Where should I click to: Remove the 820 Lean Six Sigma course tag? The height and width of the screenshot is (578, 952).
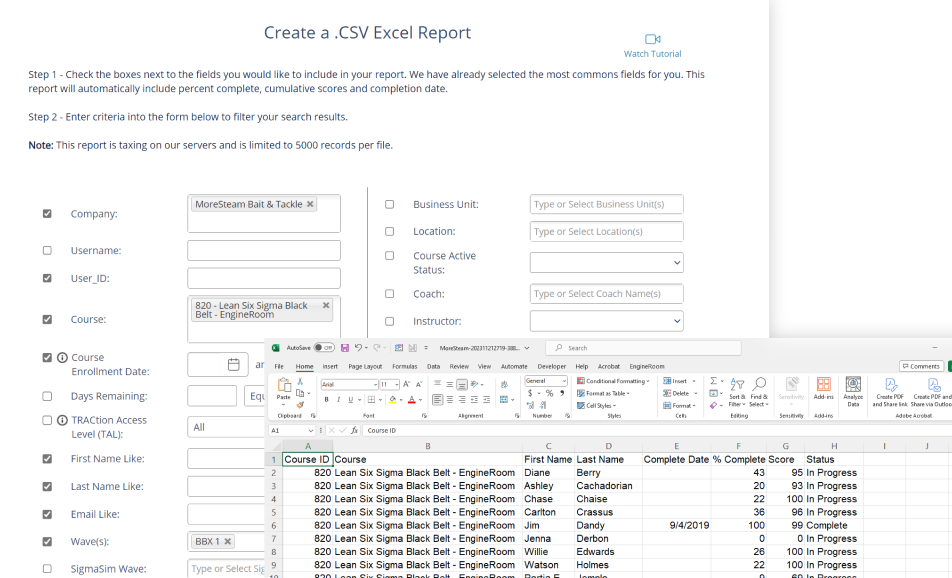coord(326,305)
